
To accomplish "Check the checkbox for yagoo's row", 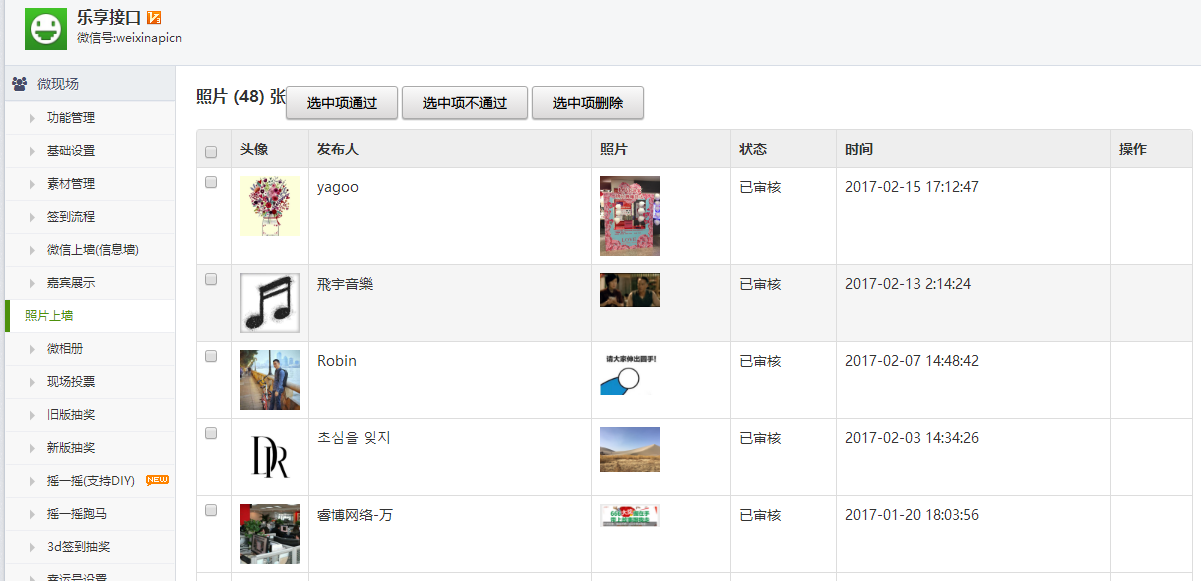I will pos(211,183).
